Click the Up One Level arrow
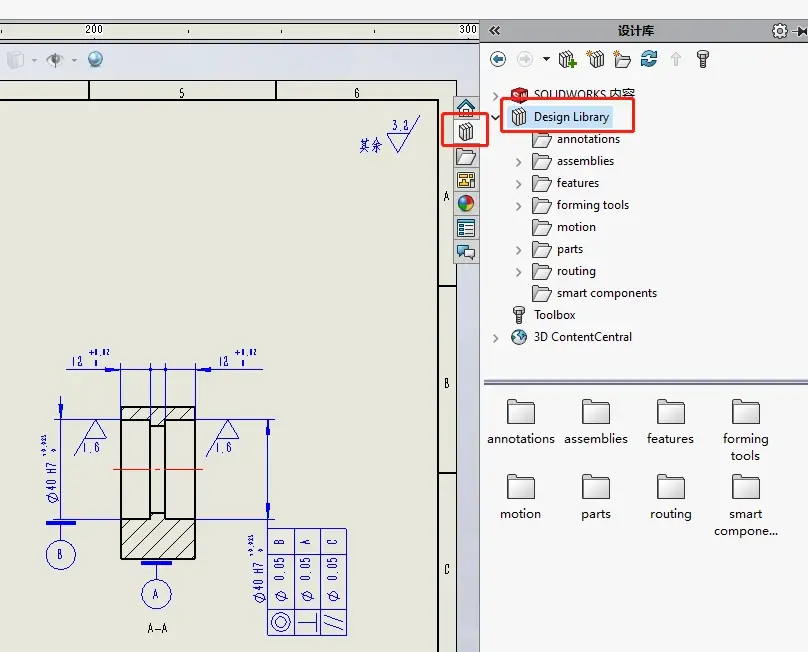This screenshot has width=808, height=652. [x=676, y=59]
